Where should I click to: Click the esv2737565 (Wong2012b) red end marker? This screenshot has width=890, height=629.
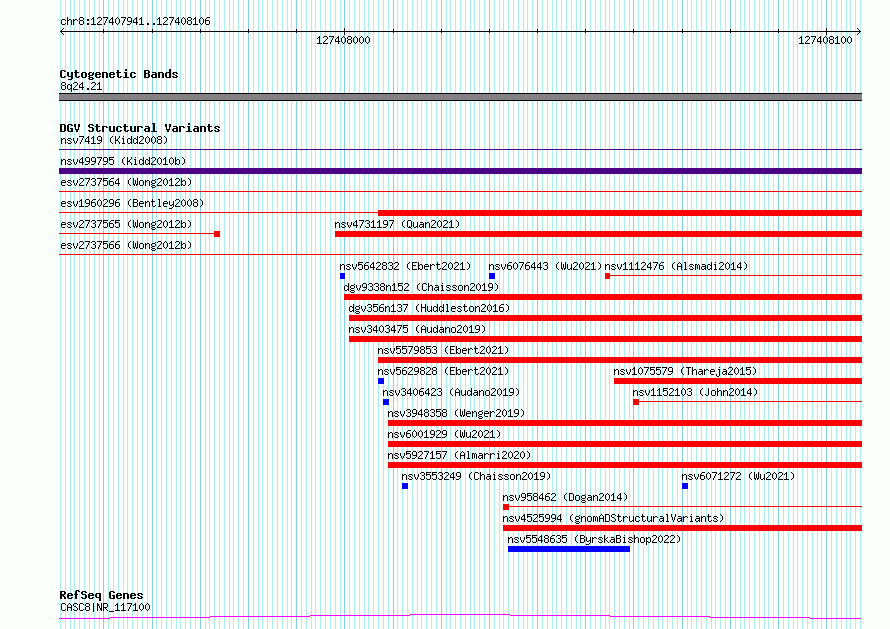tap(217, 234)
